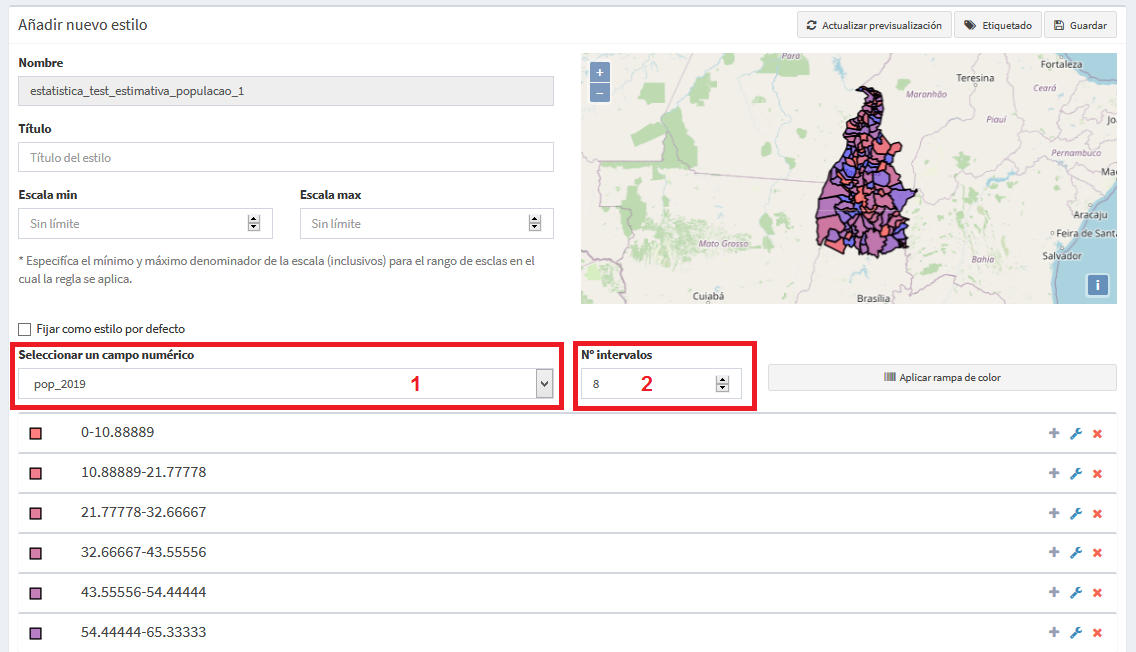Click the Escala max stepper arrows
This screenshot has height=652, width=1136.
click(535, 223)
